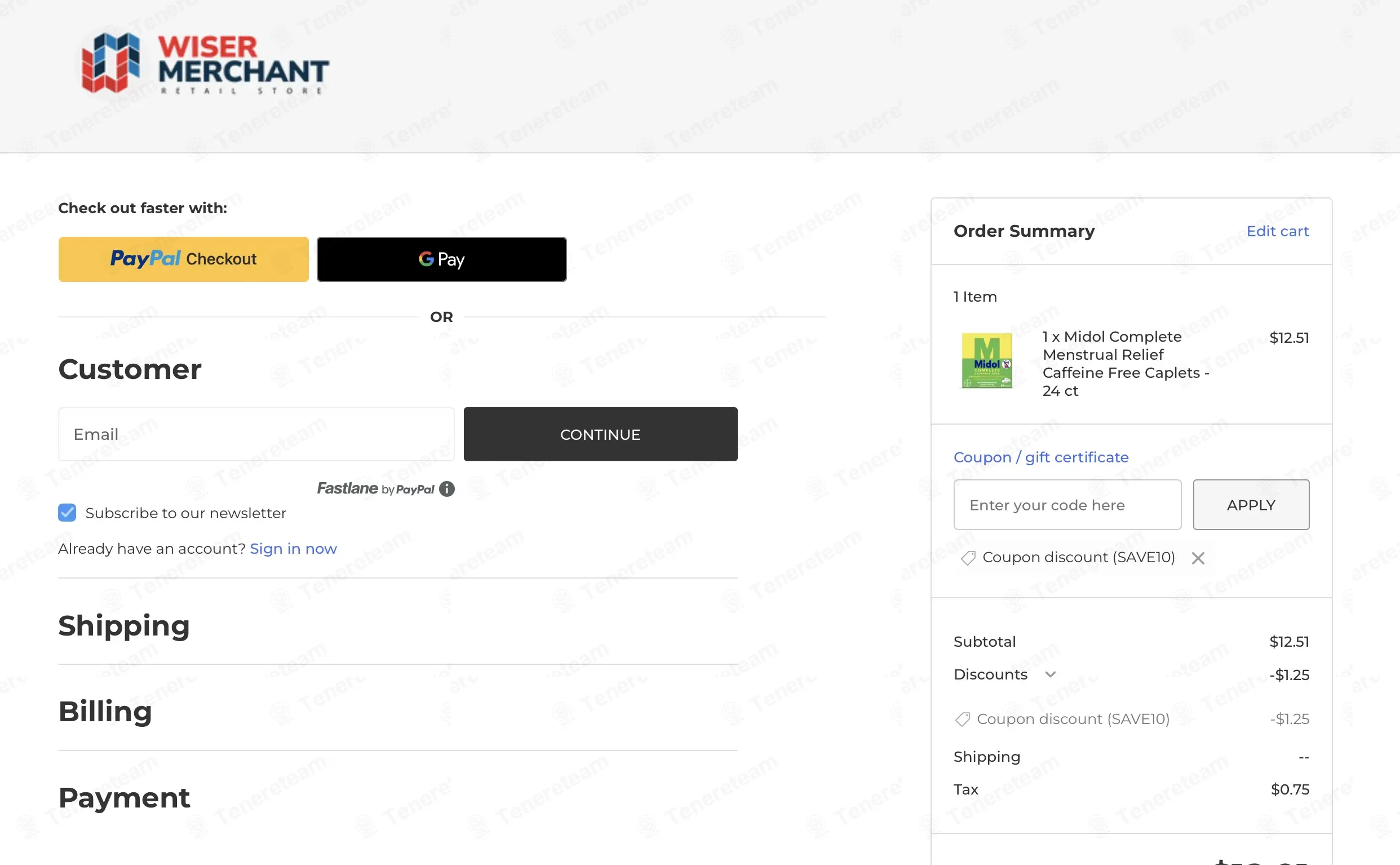Click the Subscribe to our newsletter label
The height and width of the screenshot is (865, 1400).
point(186,513)
